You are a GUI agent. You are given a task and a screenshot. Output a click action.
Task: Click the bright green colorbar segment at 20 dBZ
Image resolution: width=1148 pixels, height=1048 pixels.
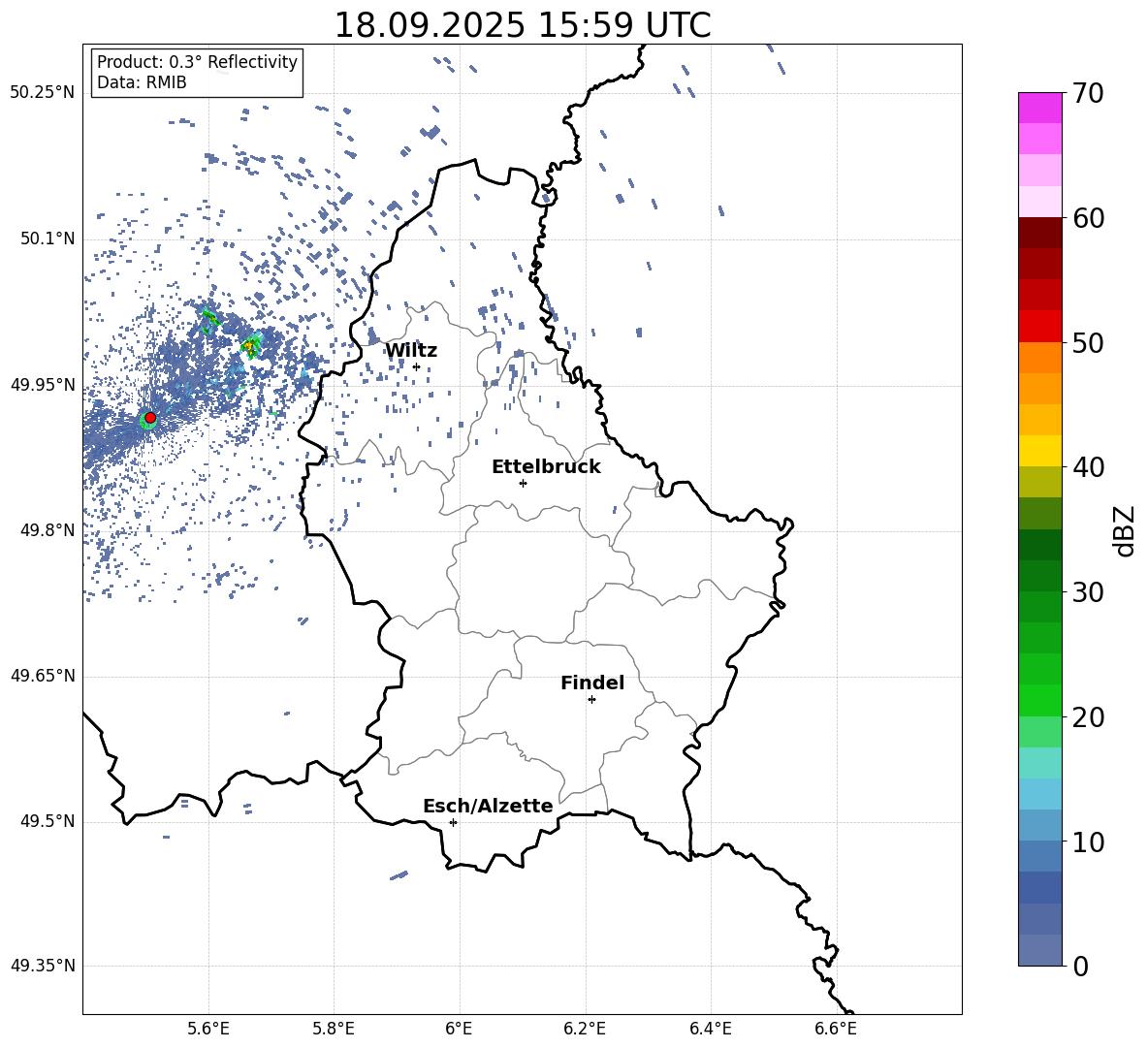coord(1040,700)
